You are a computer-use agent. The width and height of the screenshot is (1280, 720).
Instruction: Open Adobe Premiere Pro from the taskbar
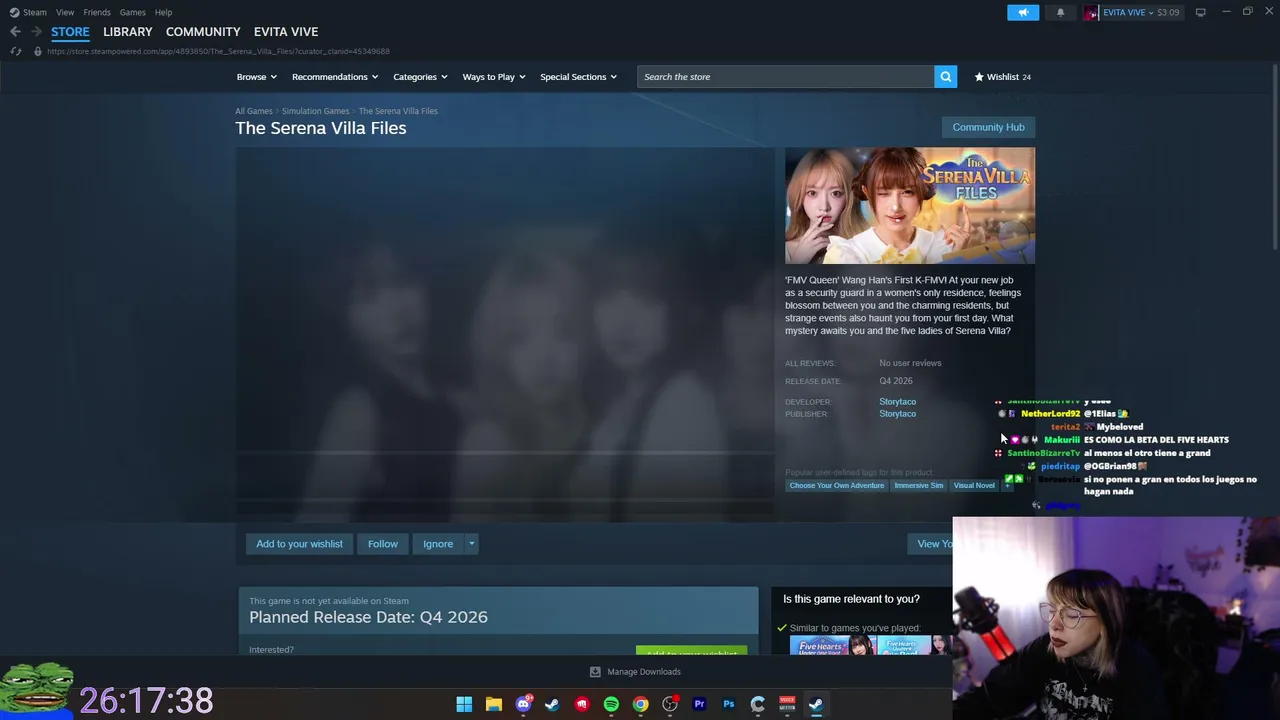699,704
